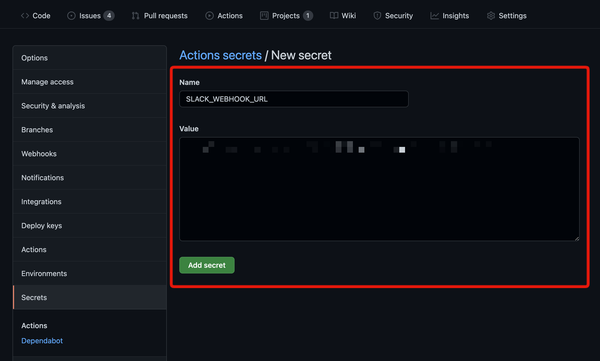Go to Deploy keys settings

[x=90, y=225]
